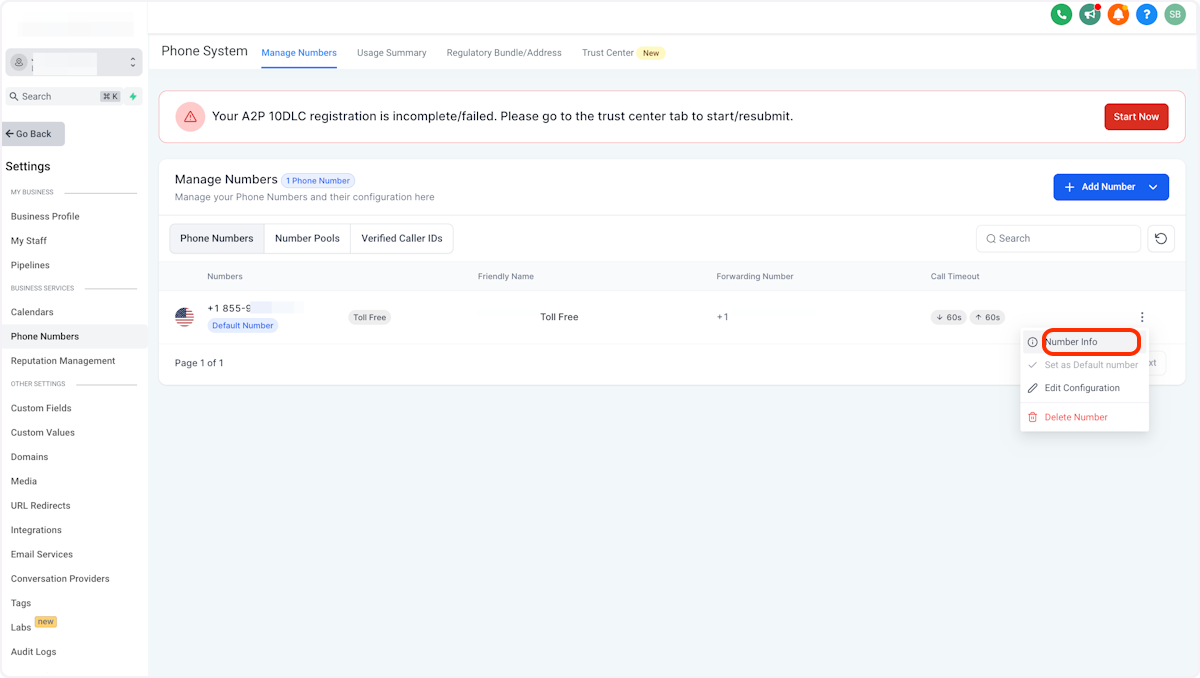This screenshot has height=678, width=1200.
Task: Click the green lightning quick actions icon
Action: [133, 97]
